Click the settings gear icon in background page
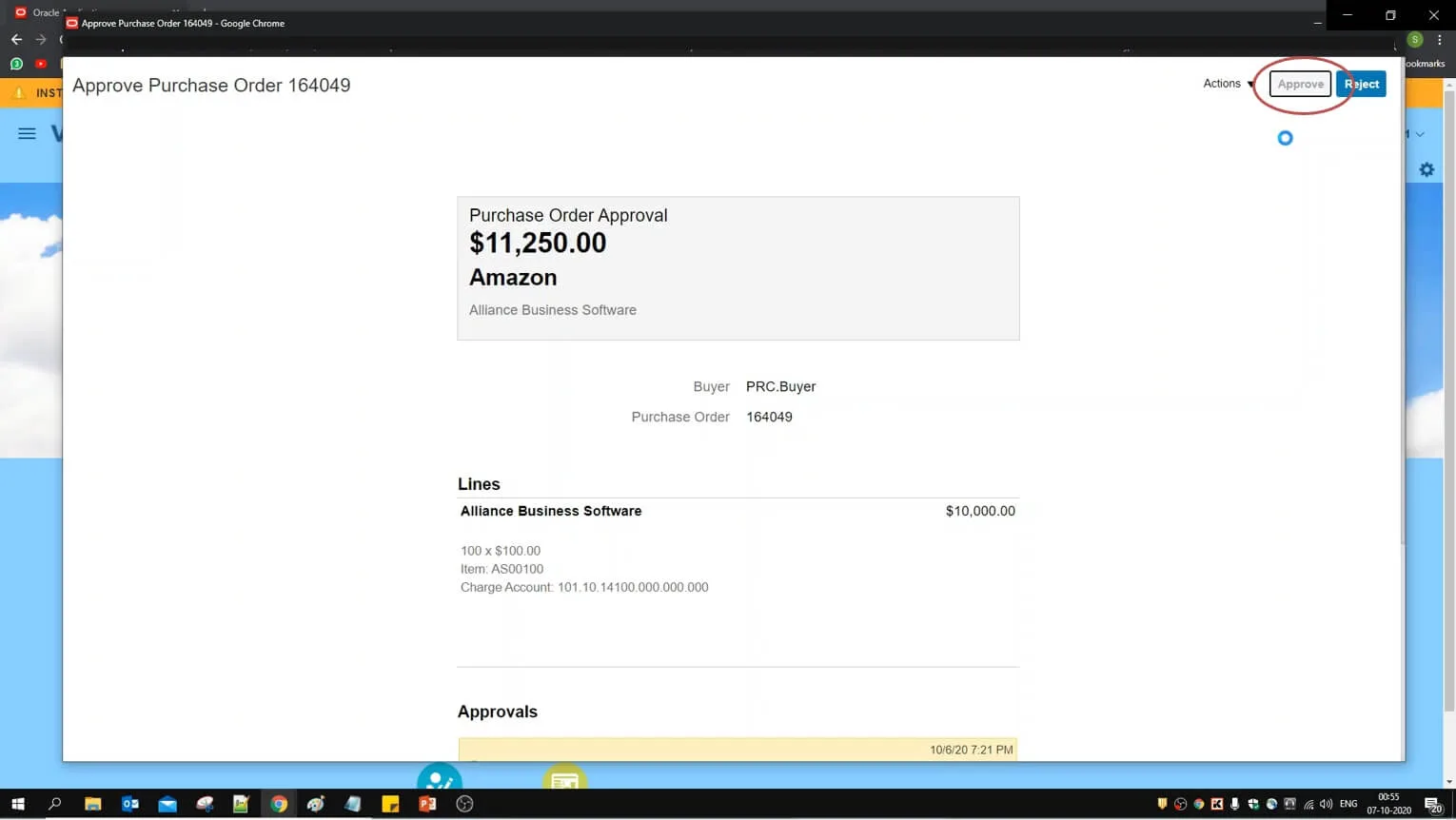Image resolution: width=1456 pixels, height=820 pixels. pyautogui.click(x=1426, y=169)
